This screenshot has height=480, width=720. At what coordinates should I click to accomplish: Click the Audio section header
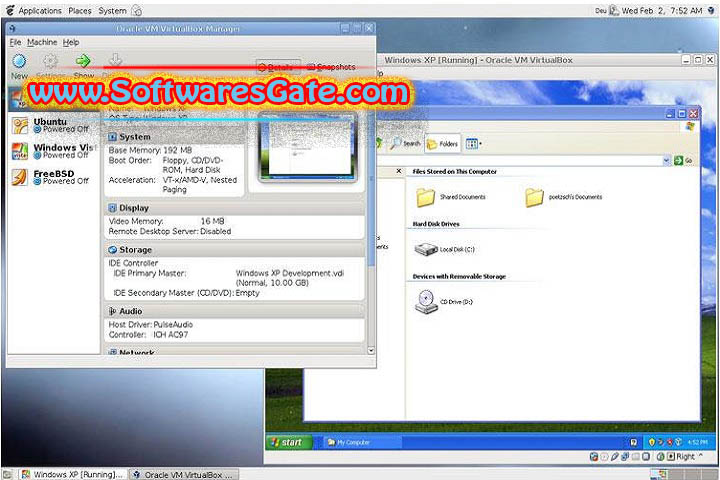234,311
